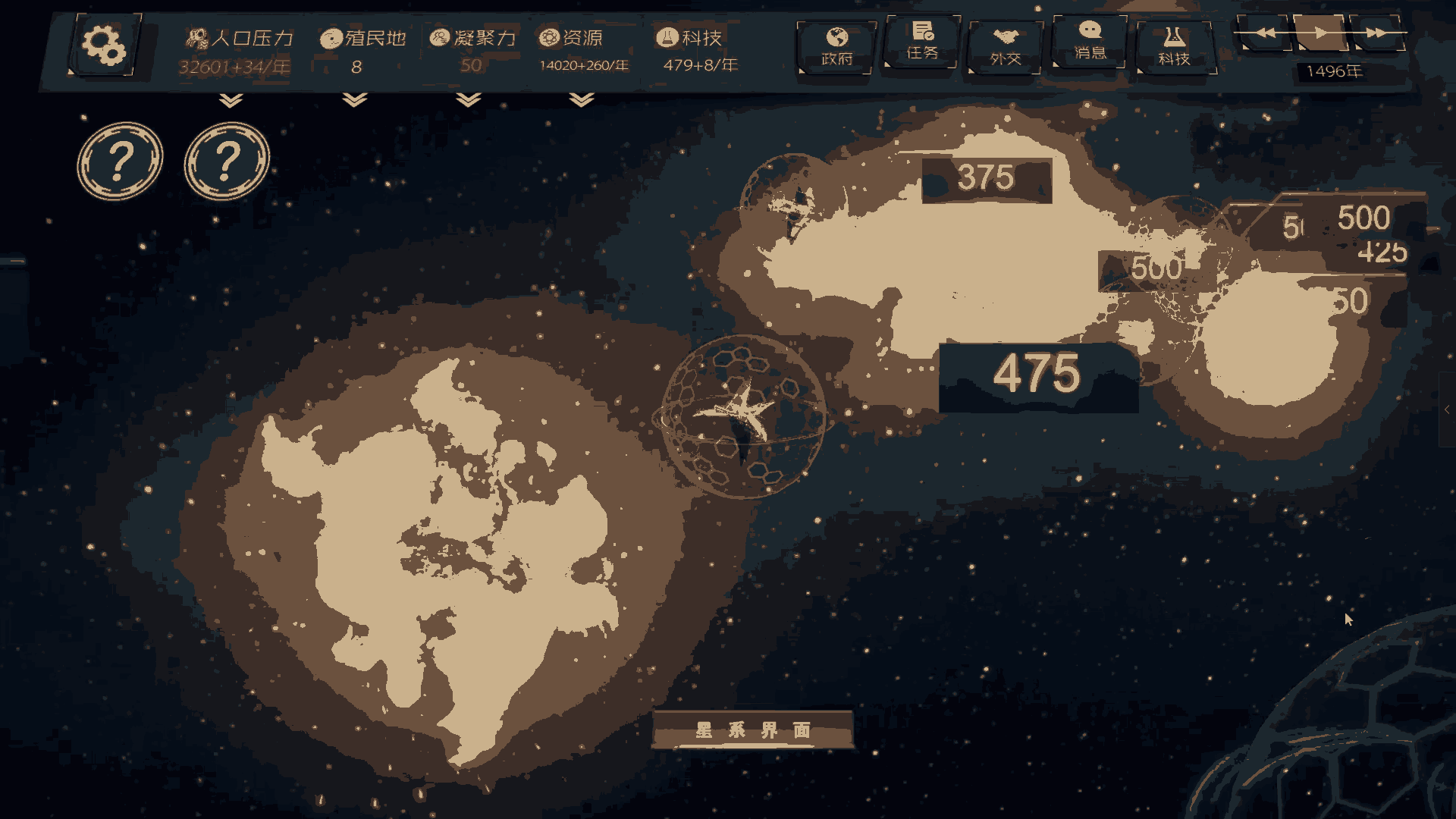Screen dimensions: 1456x819
Task: Click the 1496年 year display
Action: coord(1334,71)
